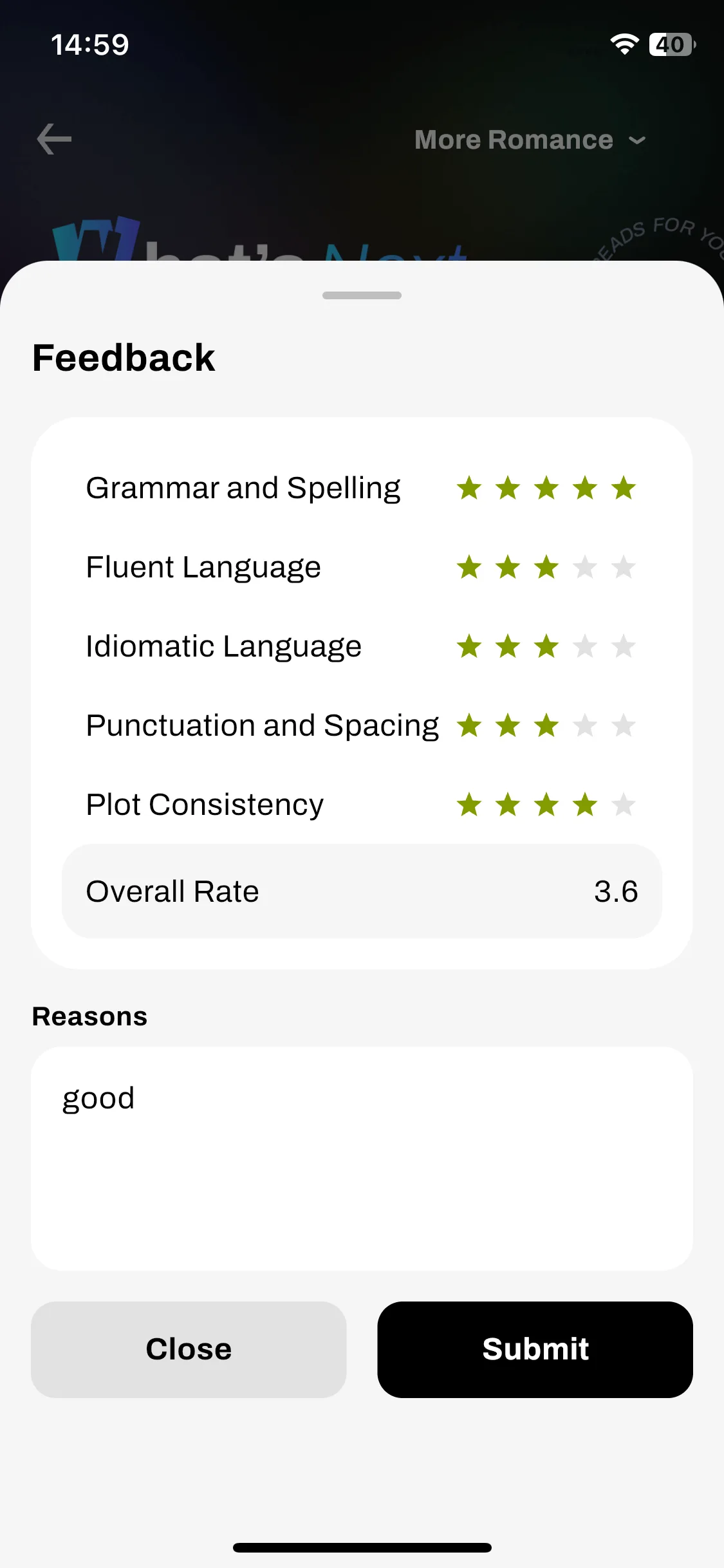Image resolution: width=724 pixels, height=1568 pixels.
Task: Select fourth star for Fluent Language
Action: (585, 567)
